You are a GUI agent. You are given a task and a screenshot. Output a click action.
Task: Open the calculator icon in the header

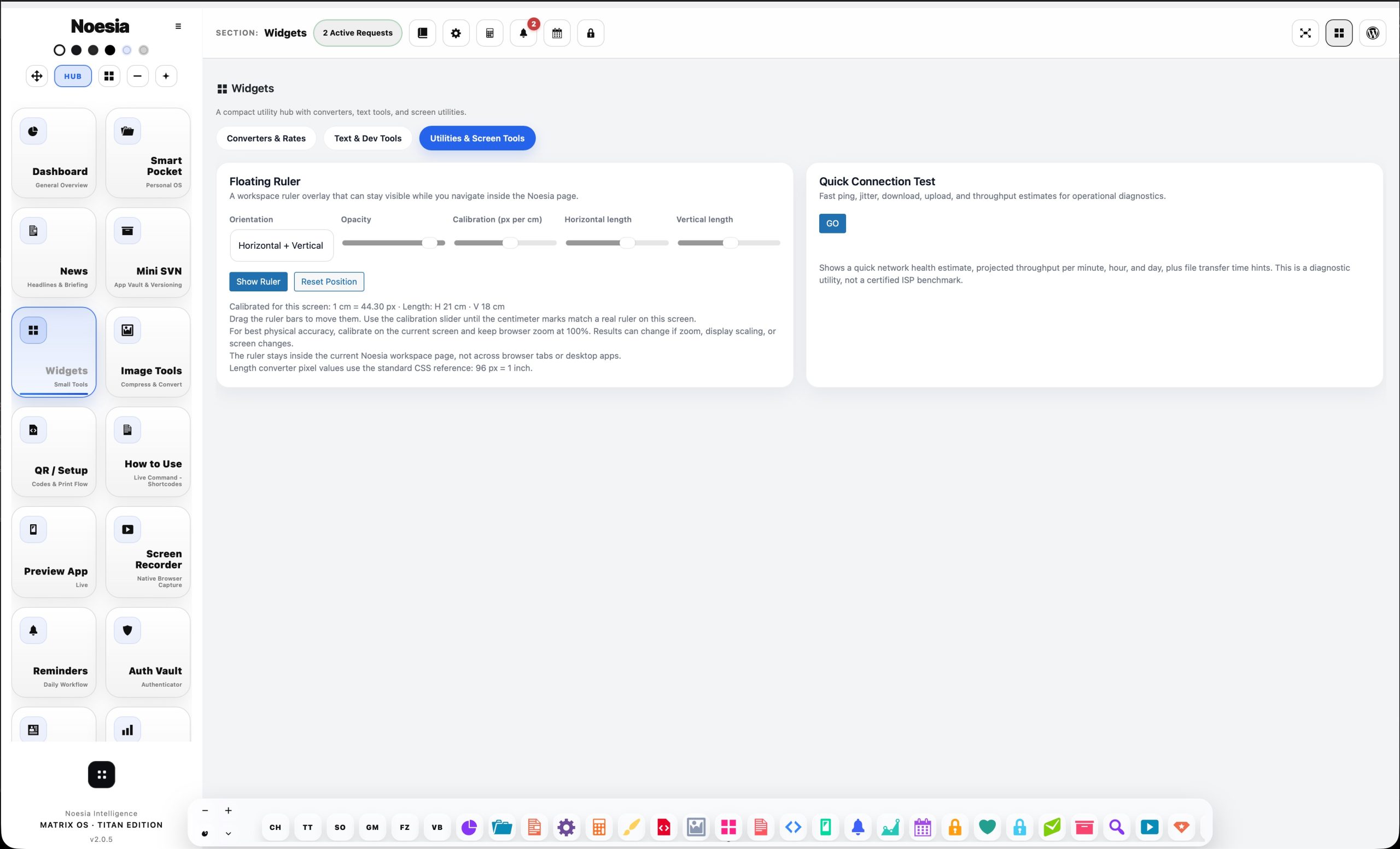tap(489, 33)
